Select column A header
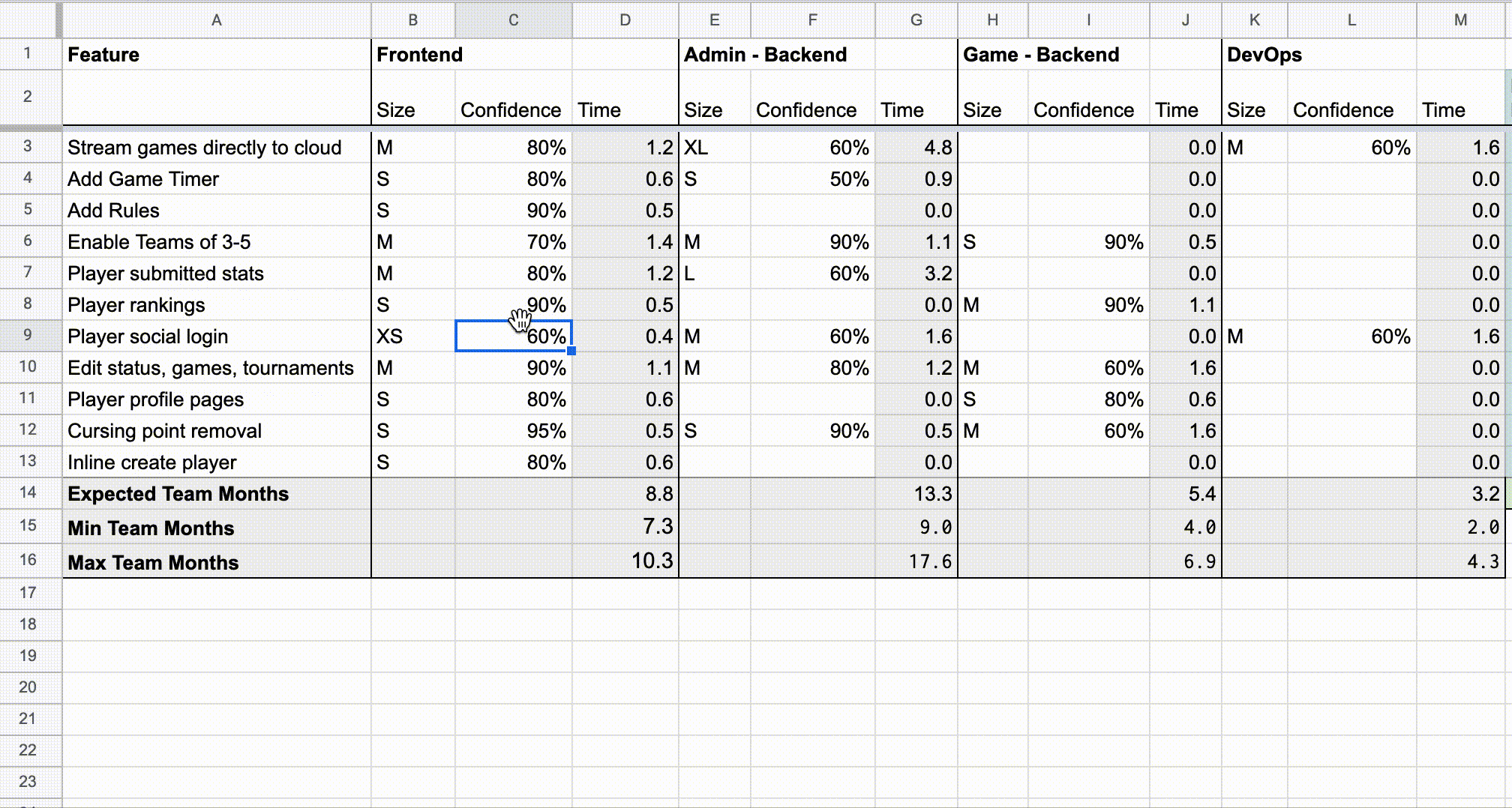This screenshot has width=1512, height=808. [x=216, y=20]
